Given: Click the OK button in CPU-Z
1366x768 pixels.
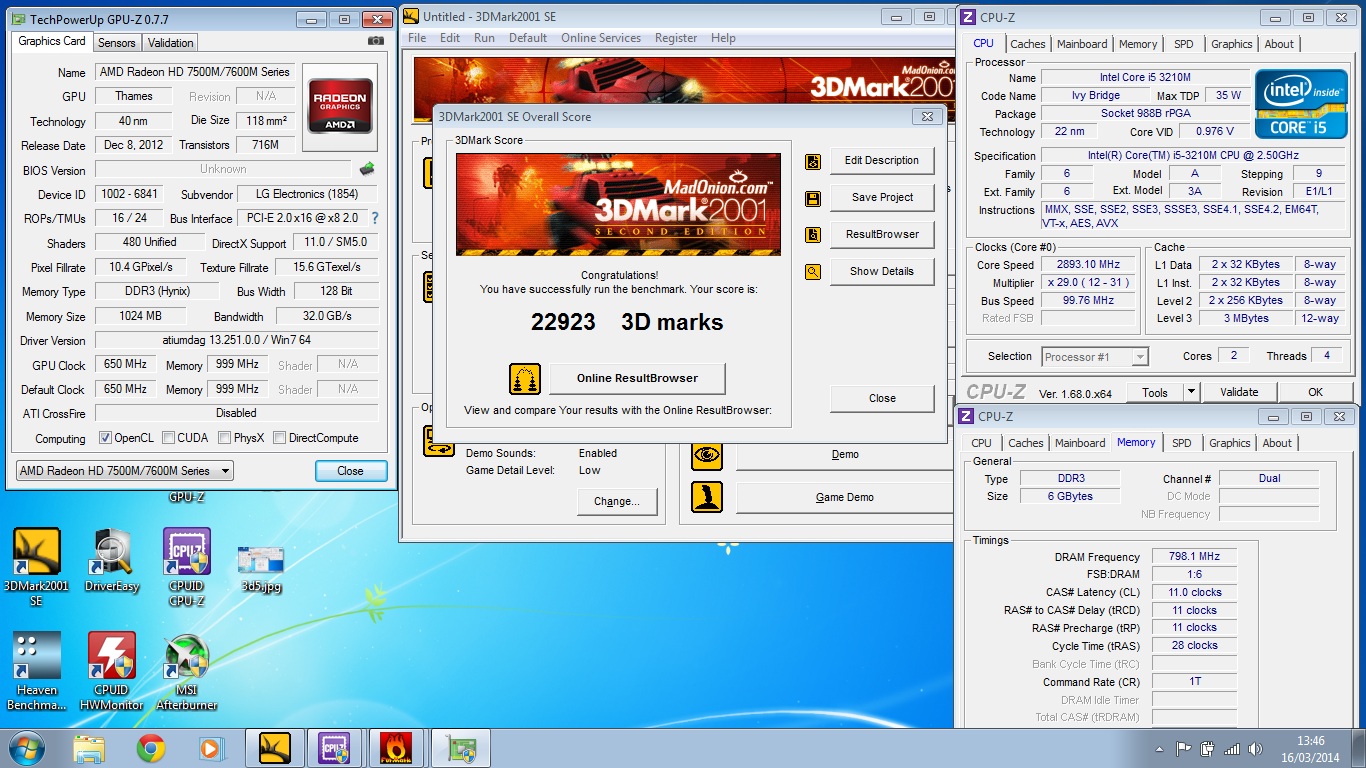Looking at the screenshot, I should 1315,392.
